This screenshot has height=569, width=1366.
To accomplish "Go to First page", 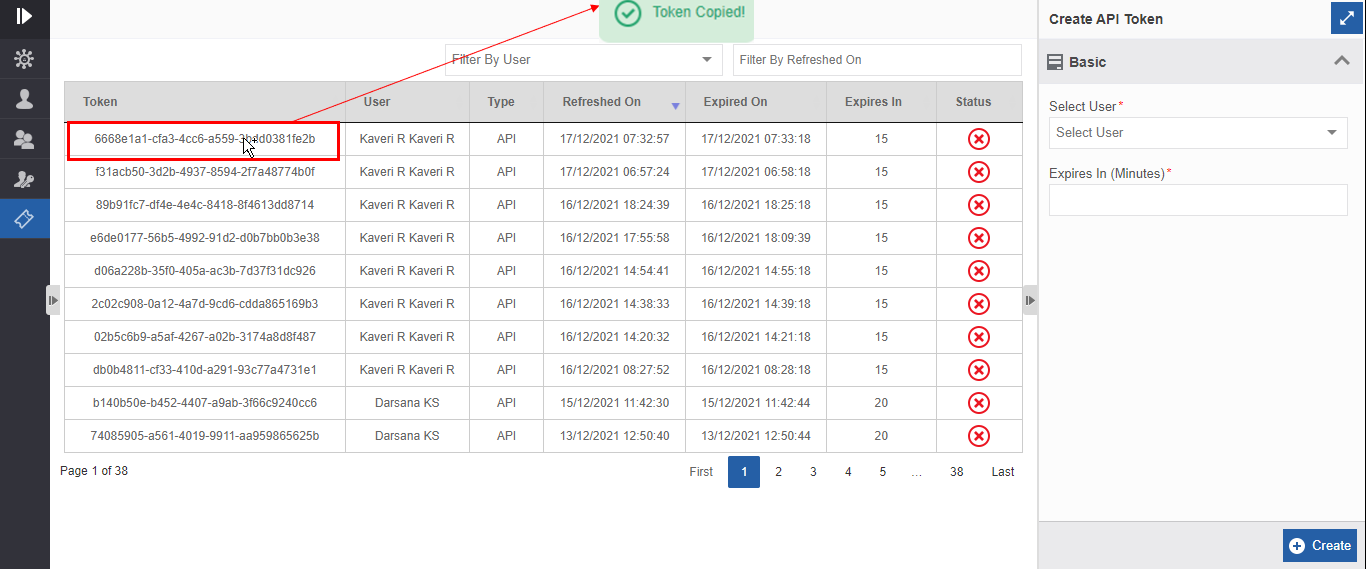I will click(x=701, y=472).
